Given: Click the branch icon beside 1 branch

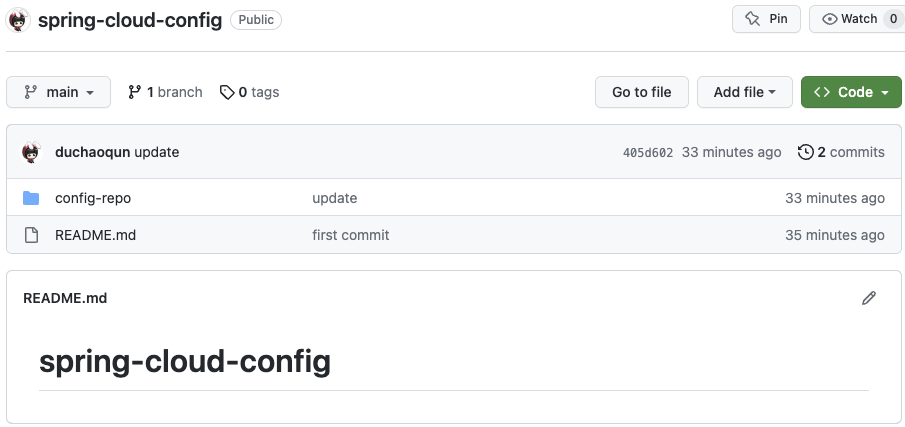Looking at the screenshot, I should tap(135, 92).
